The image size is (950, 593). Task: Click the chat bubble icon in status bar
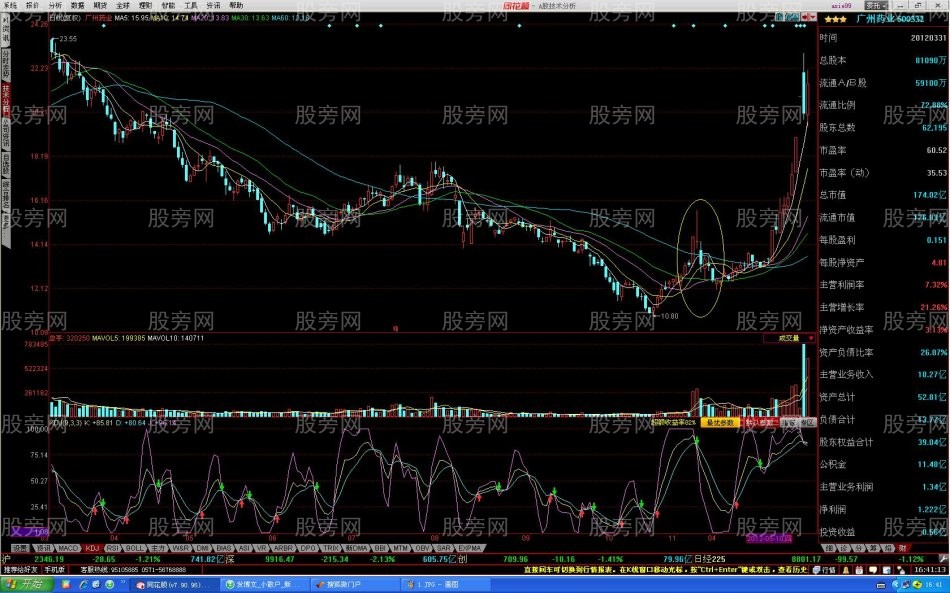pos(873,570)
